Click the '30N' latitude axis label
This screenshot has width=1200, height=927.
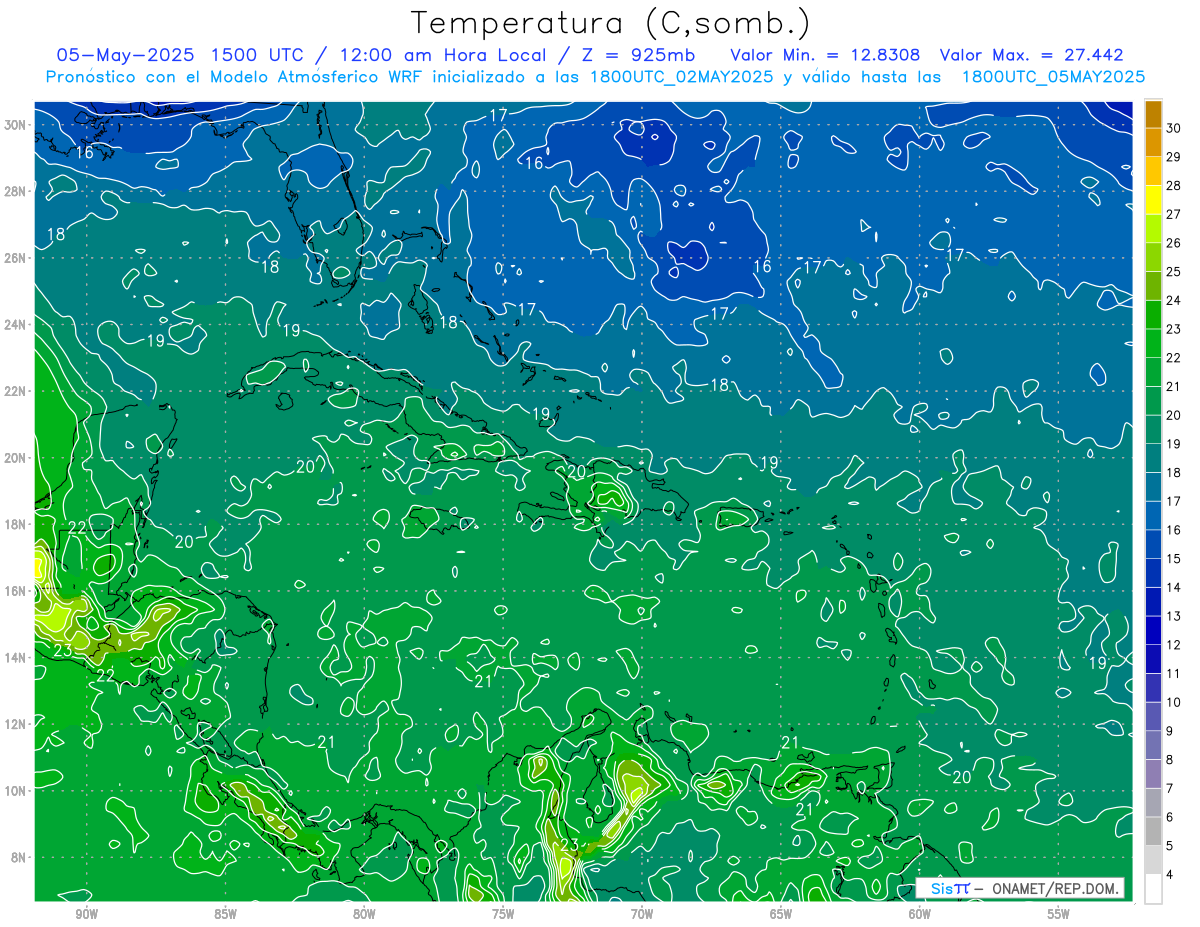(17, 125)
